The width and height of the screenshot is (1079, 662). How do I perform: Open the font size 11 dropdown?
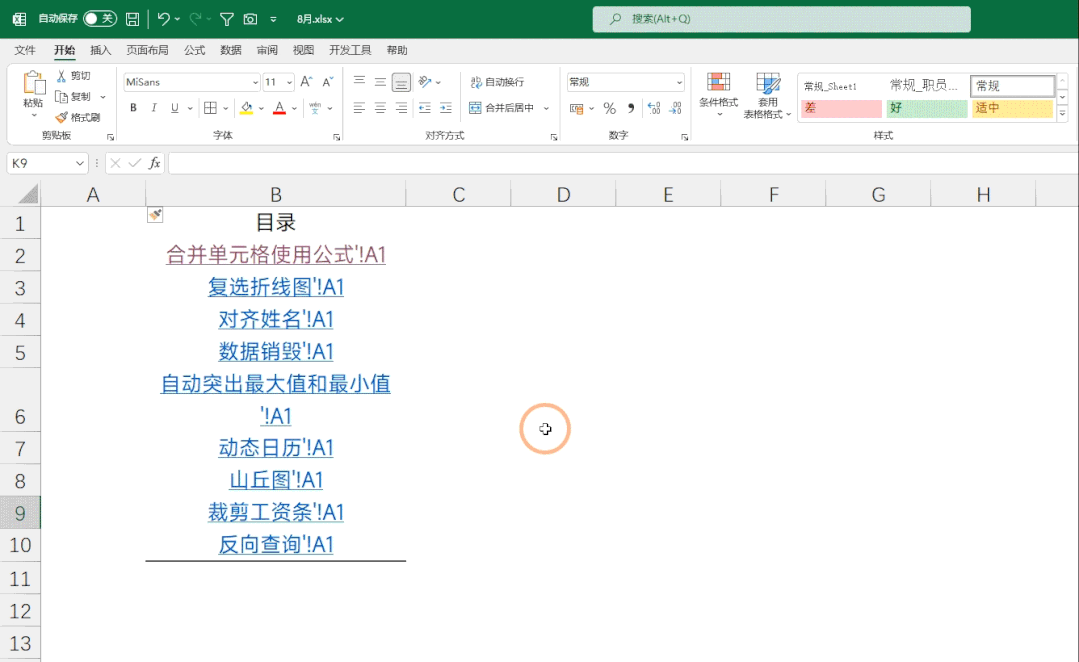(x=290, y=82)
